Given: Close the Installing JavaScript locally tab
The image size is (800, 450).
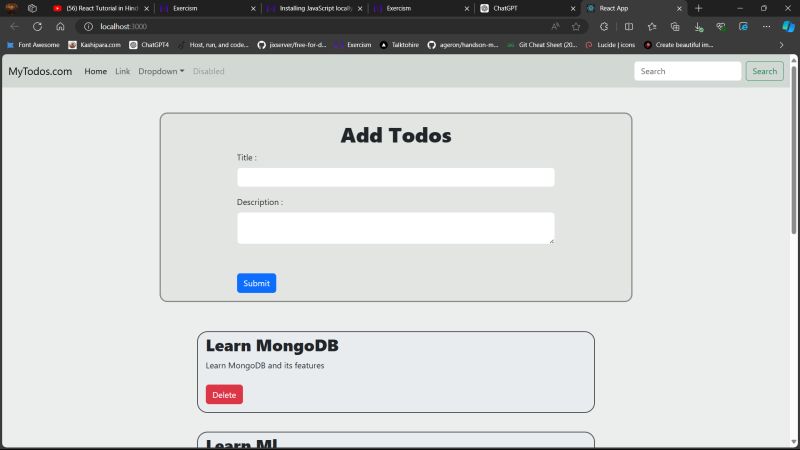Looking at the screenshot, I should click(360, 9).
